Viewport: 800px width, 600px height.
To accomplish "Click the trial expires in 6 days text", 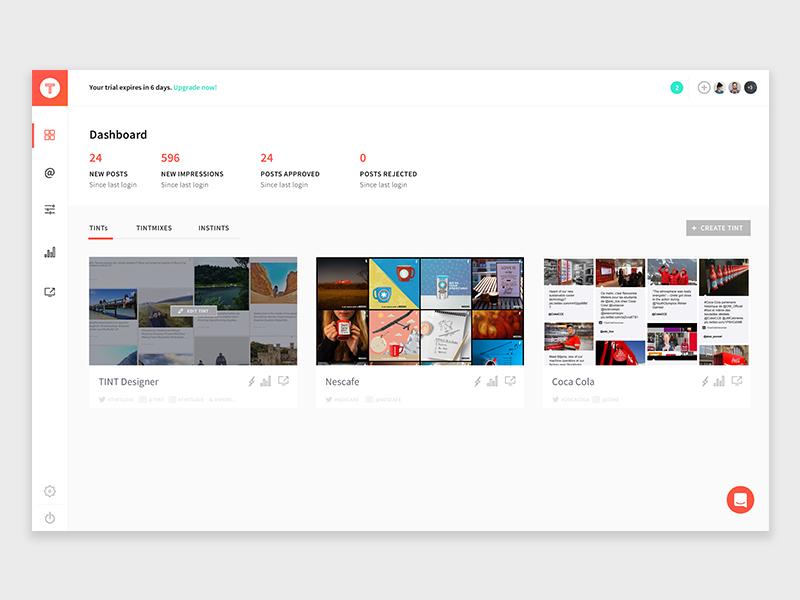I will (x=130, y=87).
